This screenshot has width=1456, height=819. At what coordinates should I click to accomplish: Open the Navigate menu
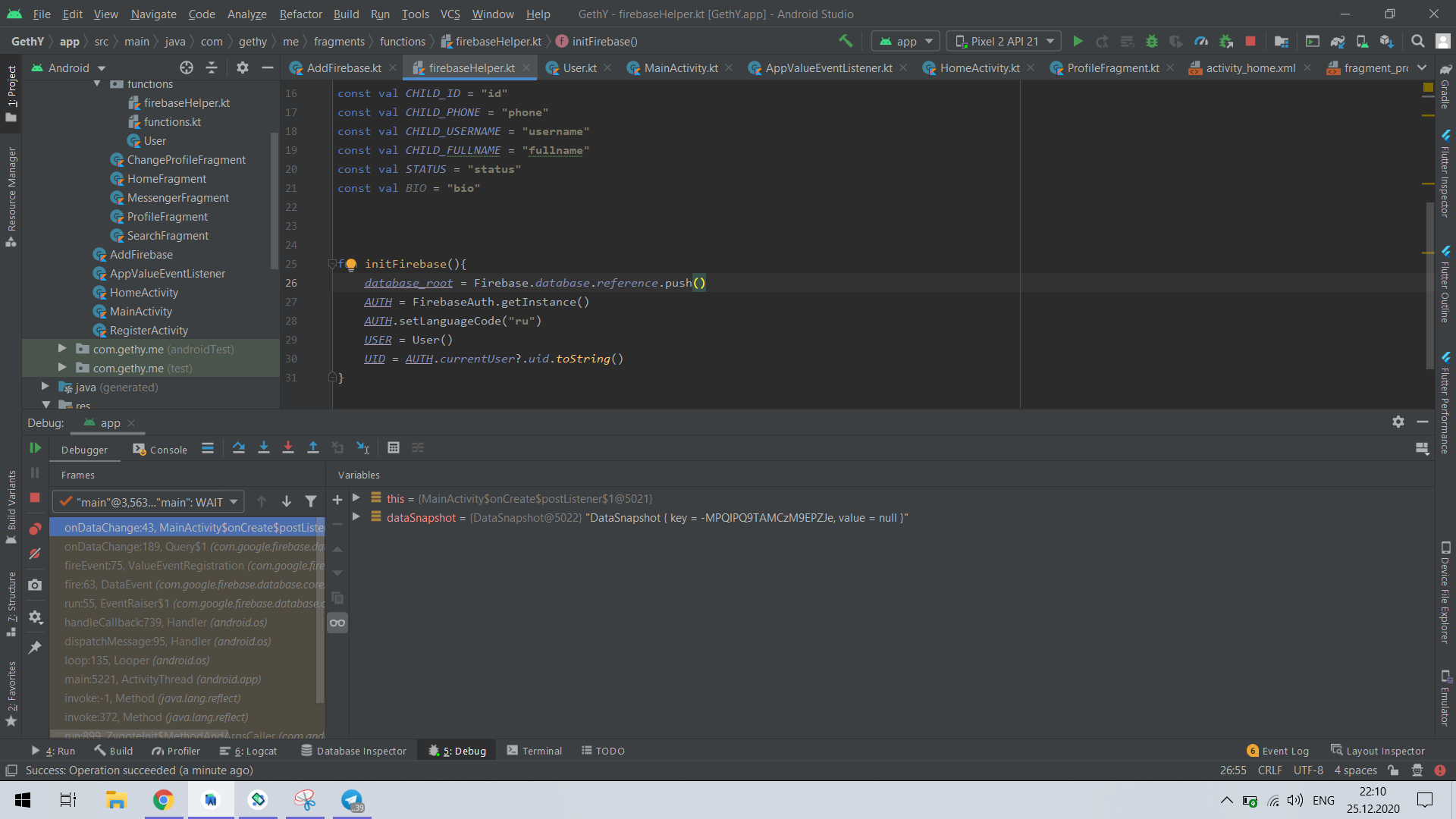[153, 14]
